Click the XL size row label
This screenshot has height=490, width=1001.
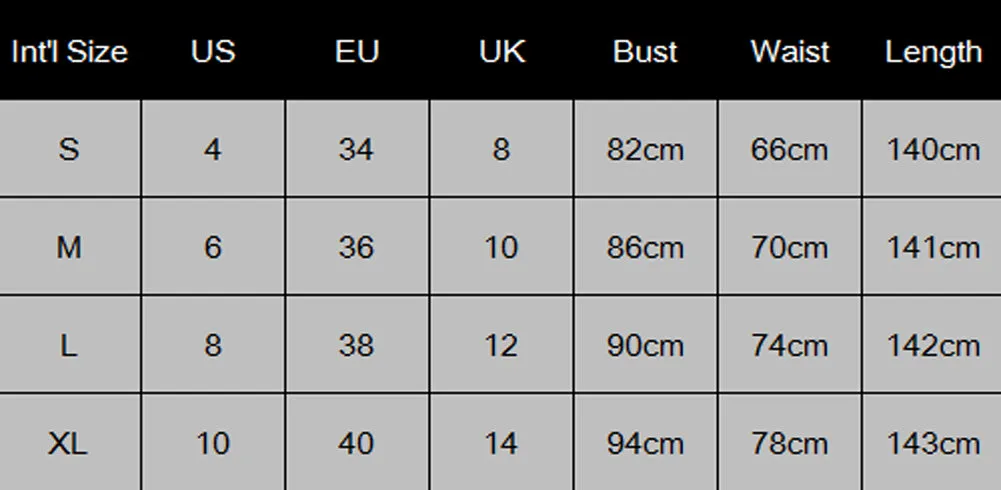click(69, 443)
